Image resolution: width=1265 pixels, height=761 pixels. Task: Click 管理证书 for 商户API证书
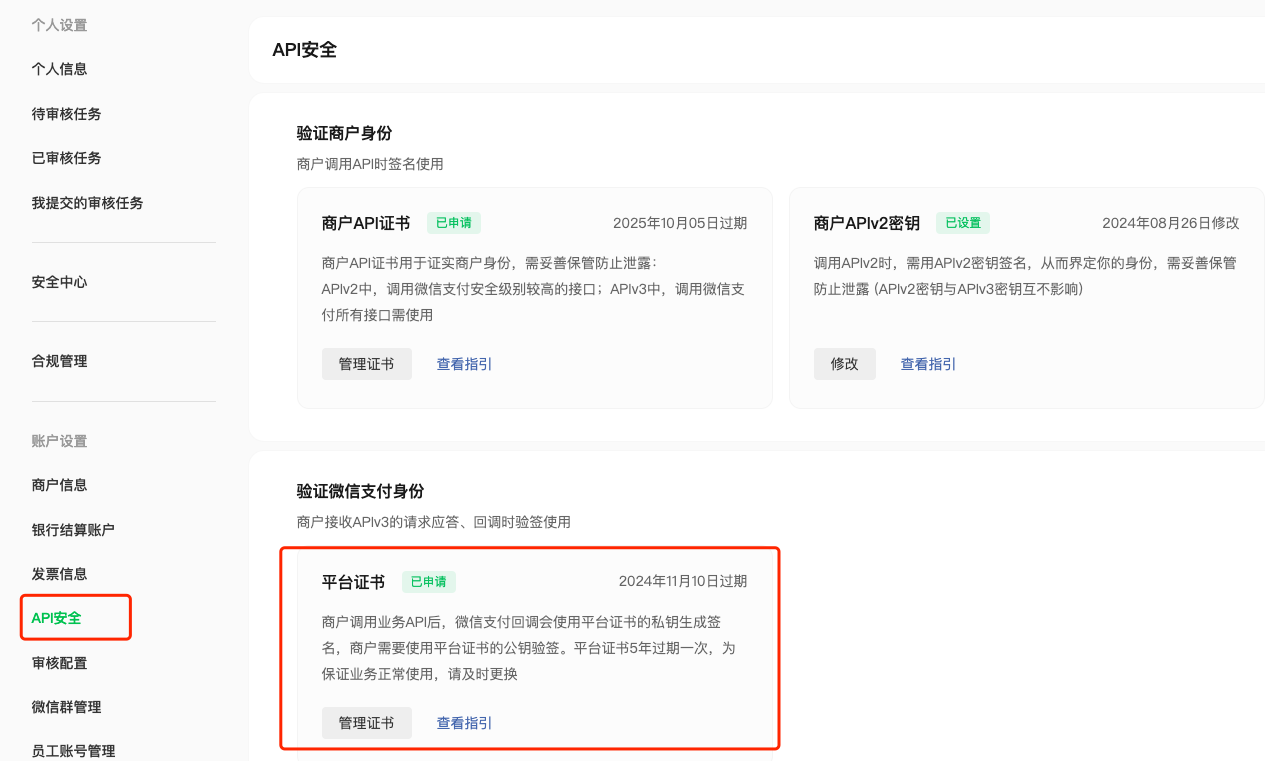click(x=366, y=364)
